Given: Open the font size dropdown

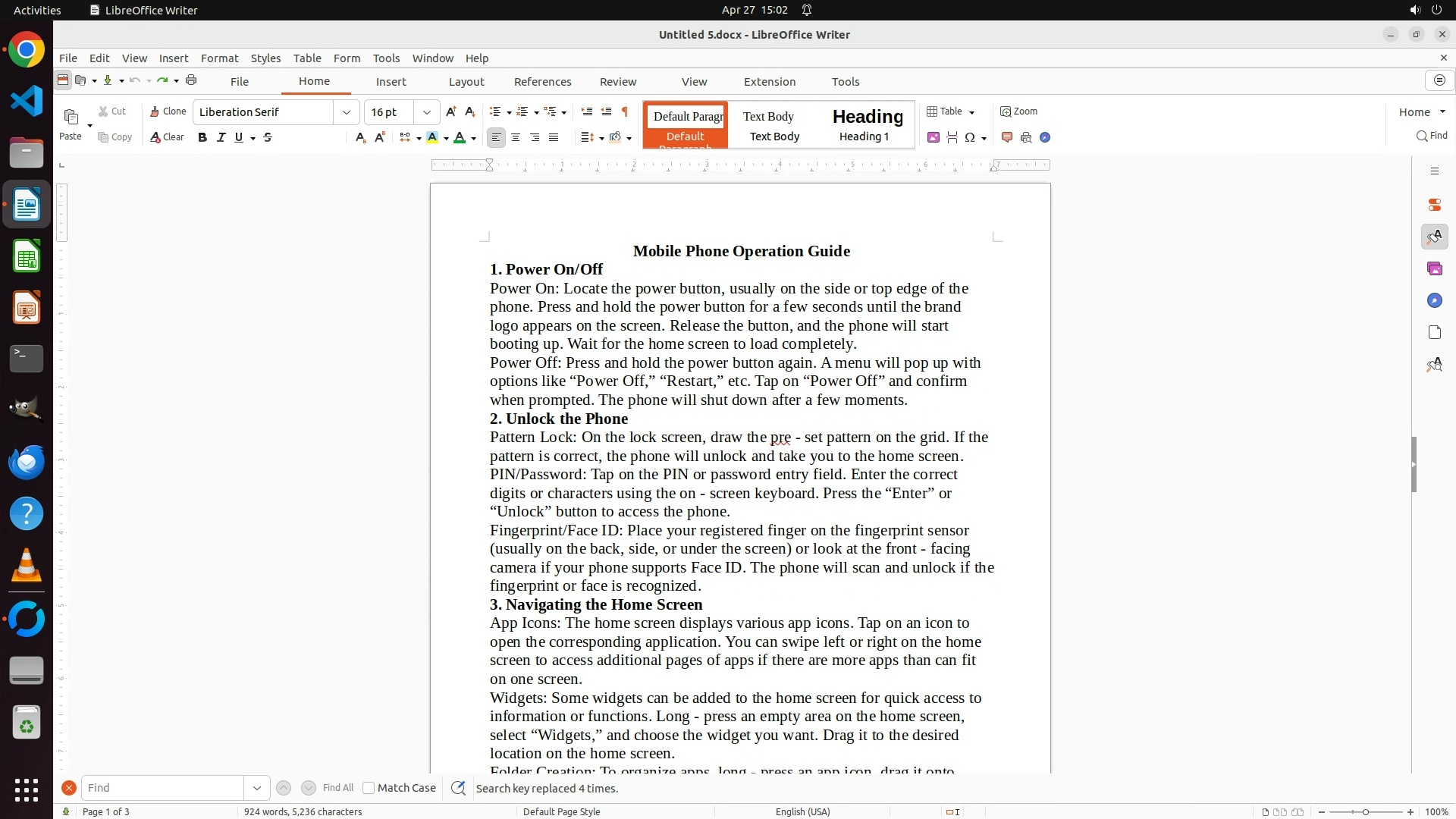Looking at the screenshot, I should pyautogui.click(x=427, y=112).
